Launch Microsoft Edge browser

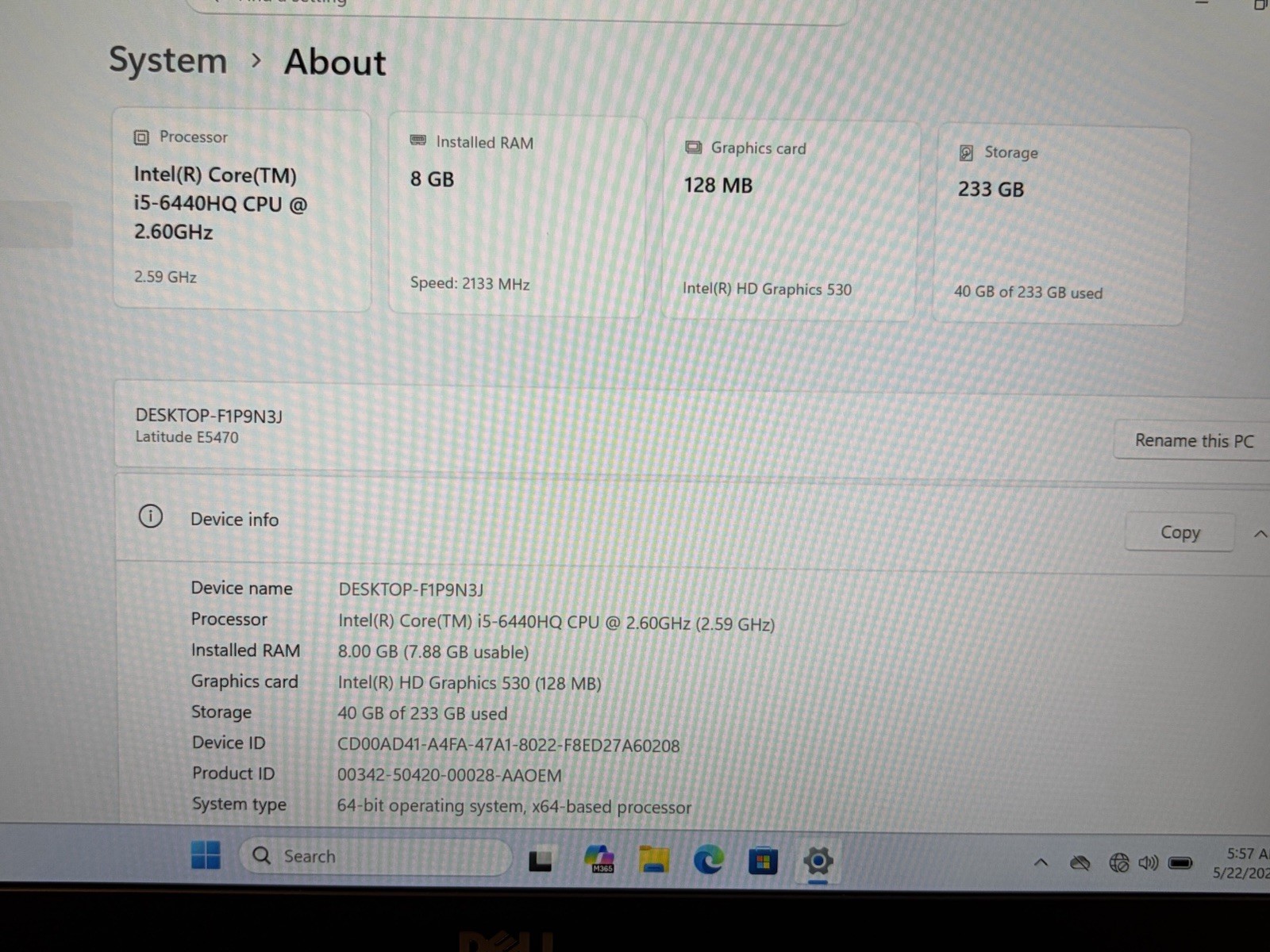709,860
